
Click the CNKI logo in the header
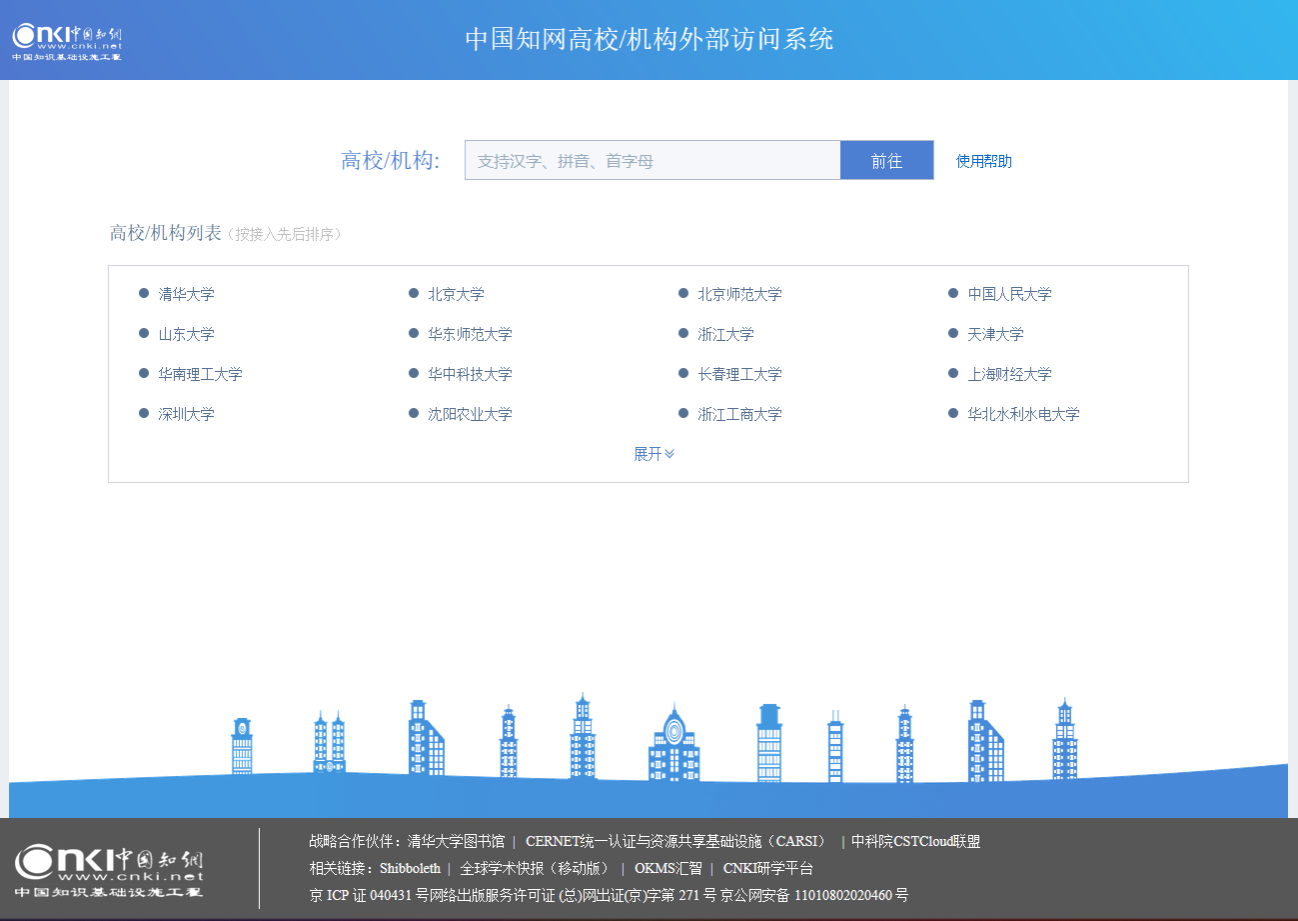(67, 40)
